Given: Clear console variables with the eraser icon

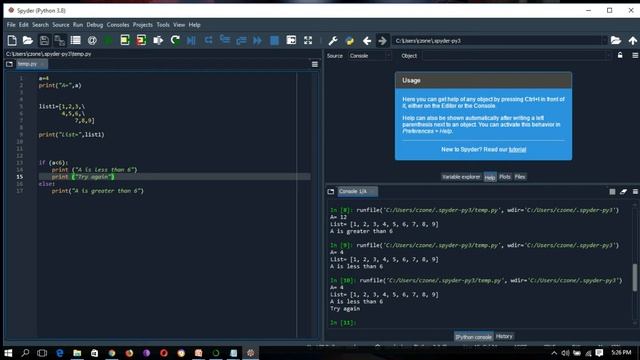Looking at the screenshot, I should 623,191.
